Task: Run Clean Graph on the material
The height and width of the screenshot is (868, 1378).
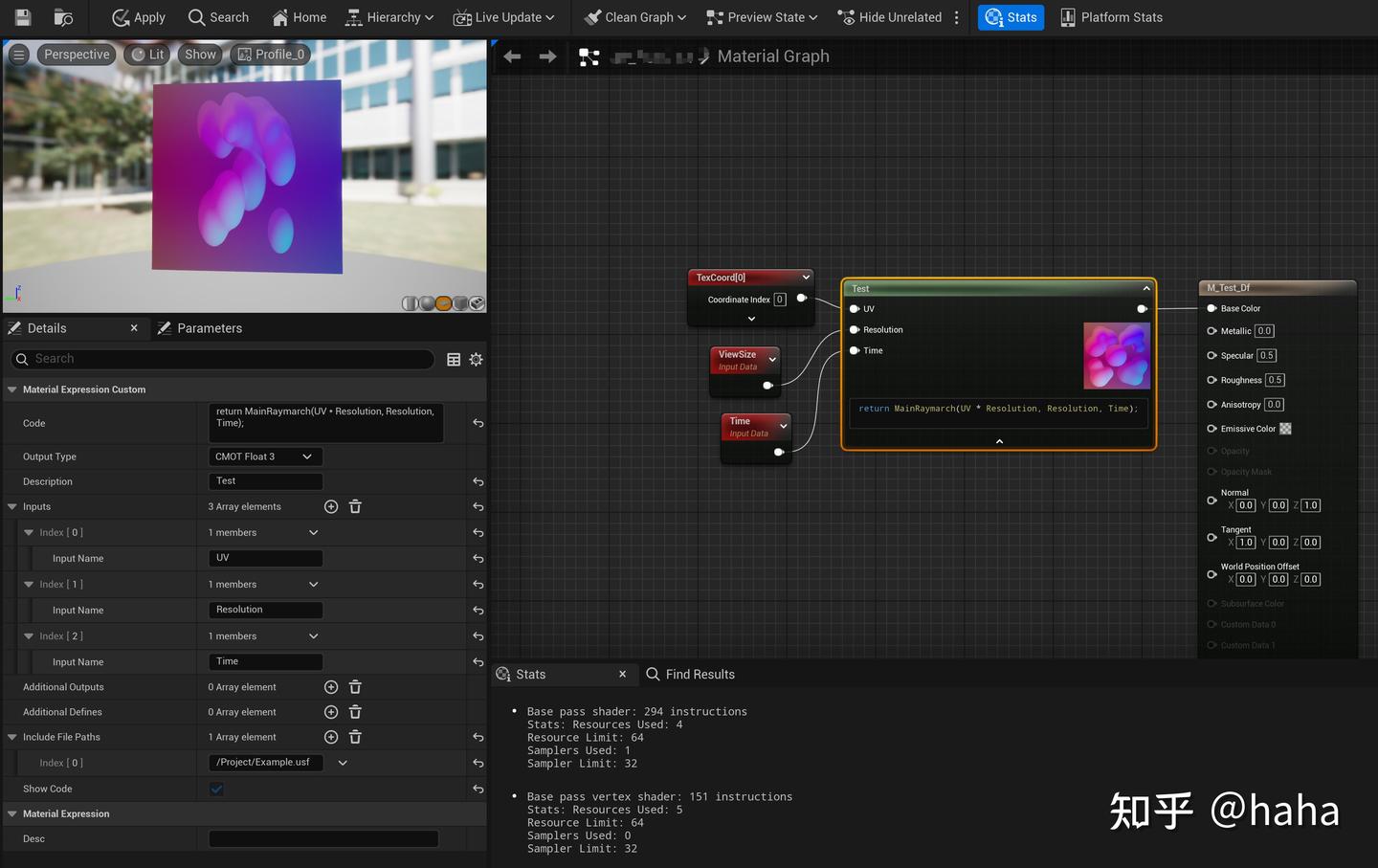Action: (x=633, y=16)
